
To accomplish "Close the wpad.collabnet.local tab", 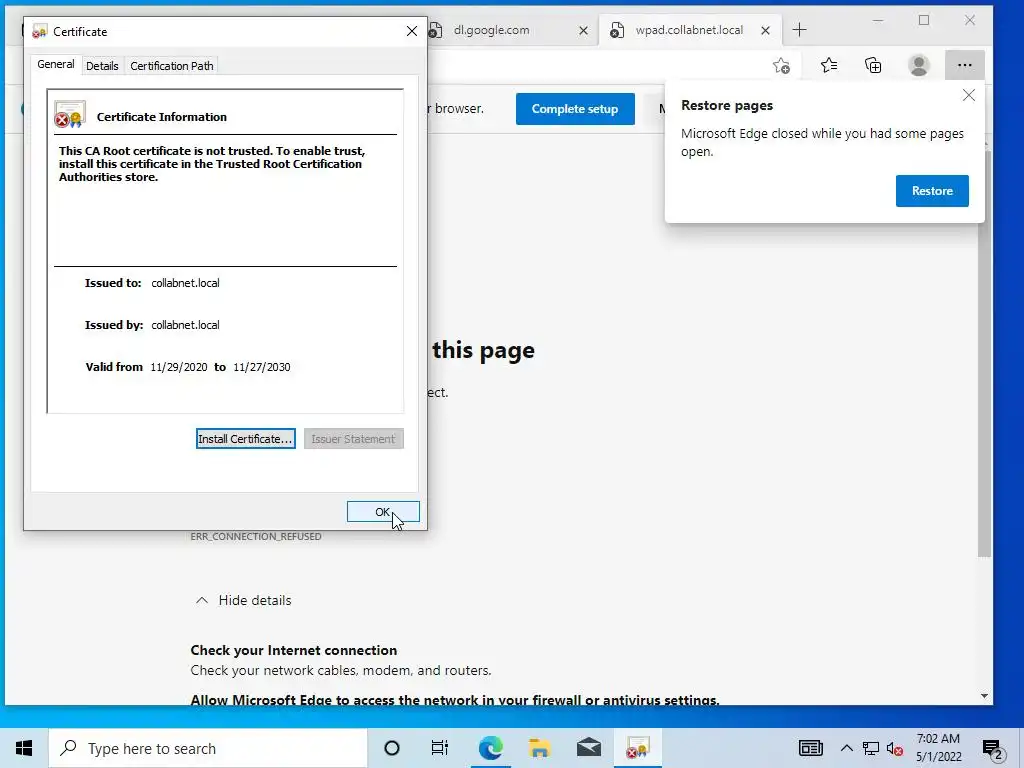I will [x=765, y=30].
